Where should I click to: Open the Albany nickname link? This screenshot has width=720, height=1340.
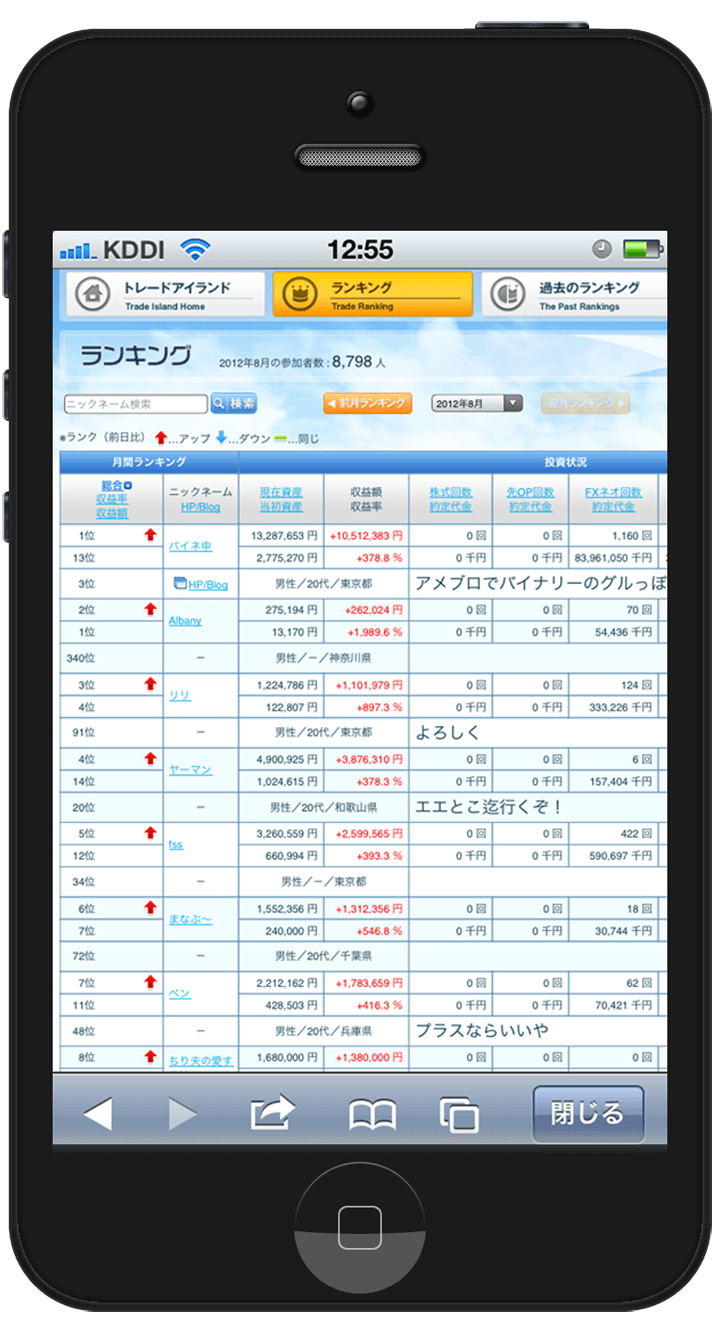pos(185,621)
